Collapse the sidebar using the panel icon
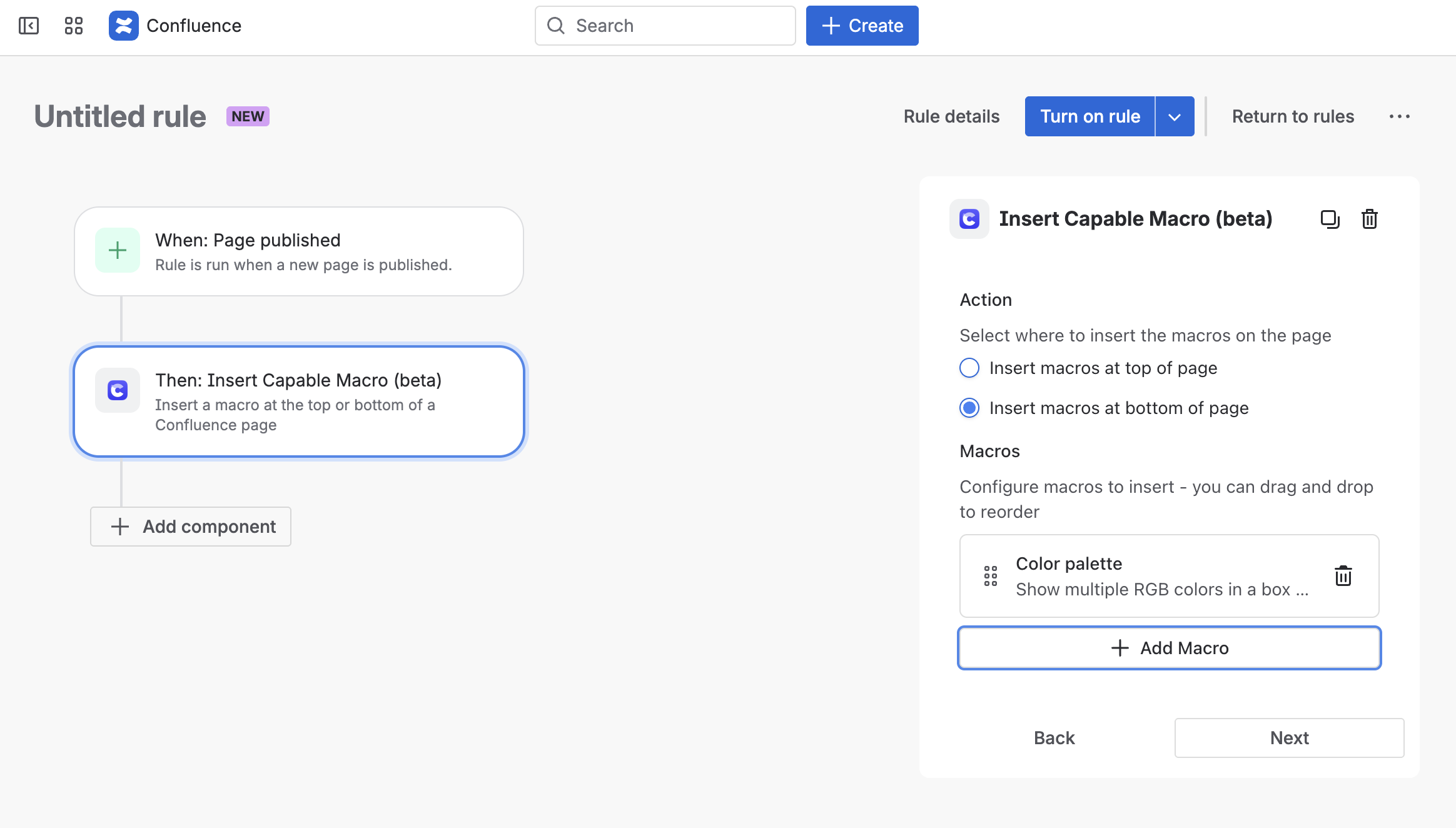Screen dimensions: 1456x828 click(x=29, y=26)
